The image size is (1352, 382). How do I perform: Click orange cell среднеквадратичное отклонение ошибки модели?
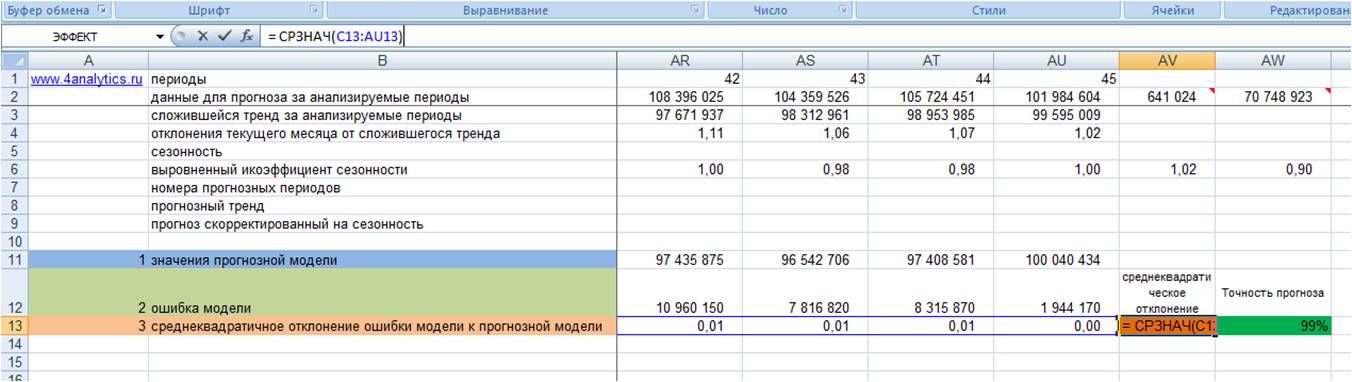[382, 326]
